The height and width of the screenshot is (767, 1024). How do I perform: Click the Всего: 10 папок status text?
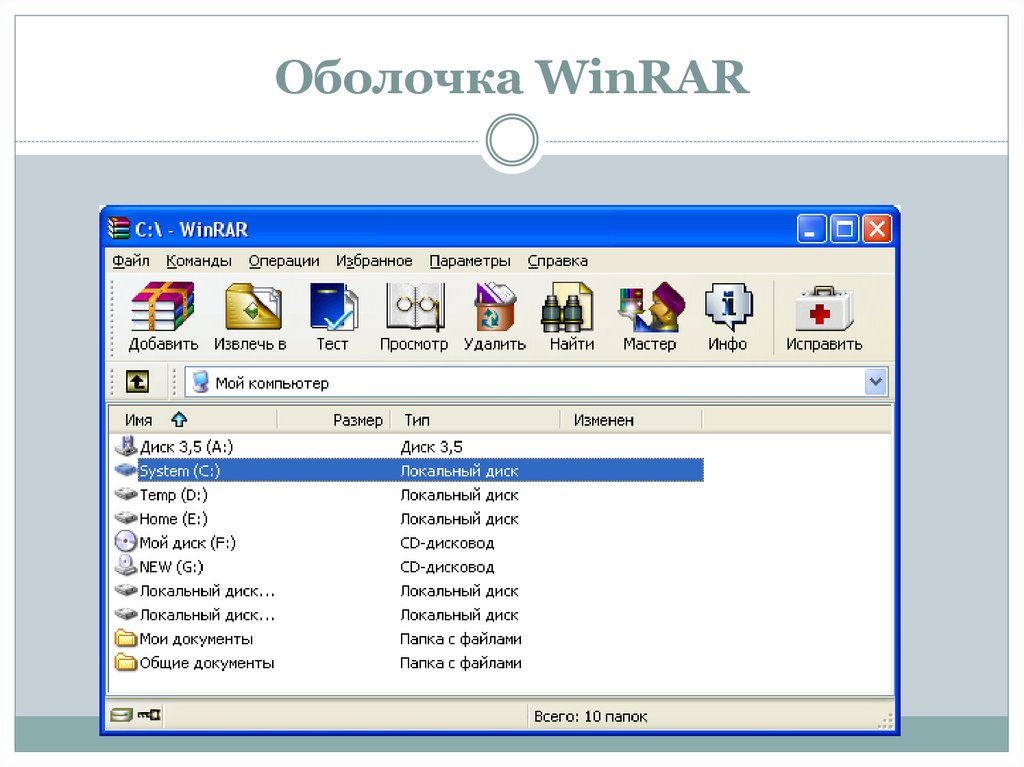[590, 716]
